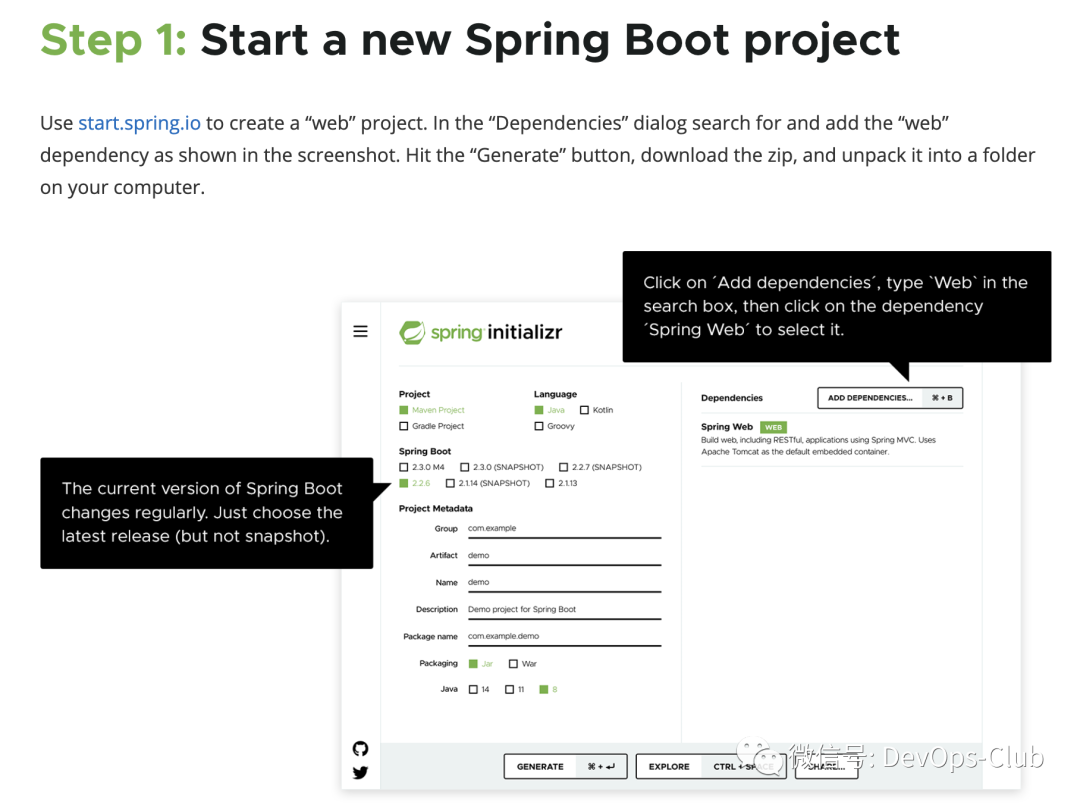The height and width of the screenshot is (808, 1080).
Task: Click the green WEB tag badge
Action: coord(773,427)
